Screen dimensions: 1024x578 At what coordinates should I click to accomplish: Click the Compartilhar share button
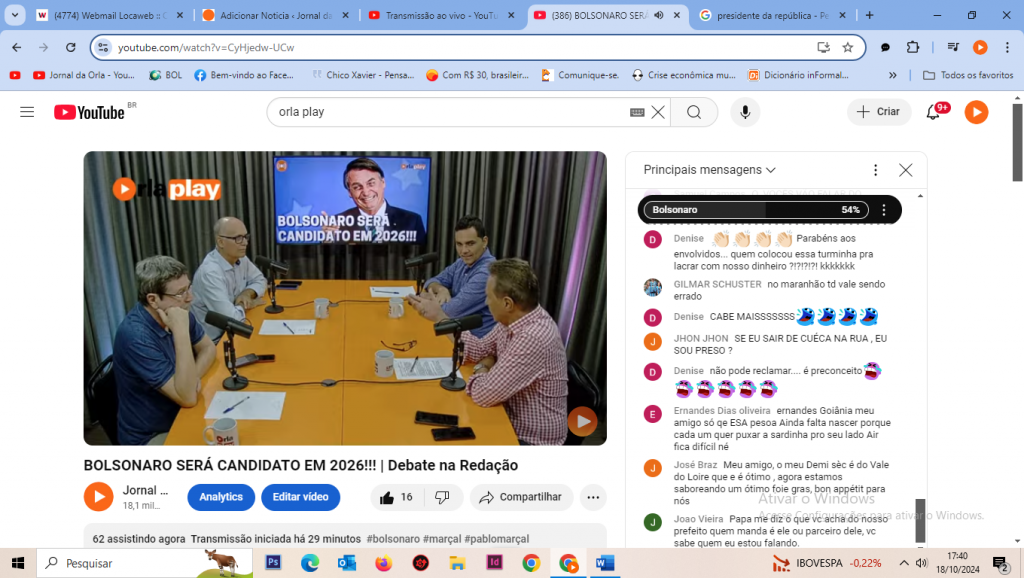coord(521,497)
